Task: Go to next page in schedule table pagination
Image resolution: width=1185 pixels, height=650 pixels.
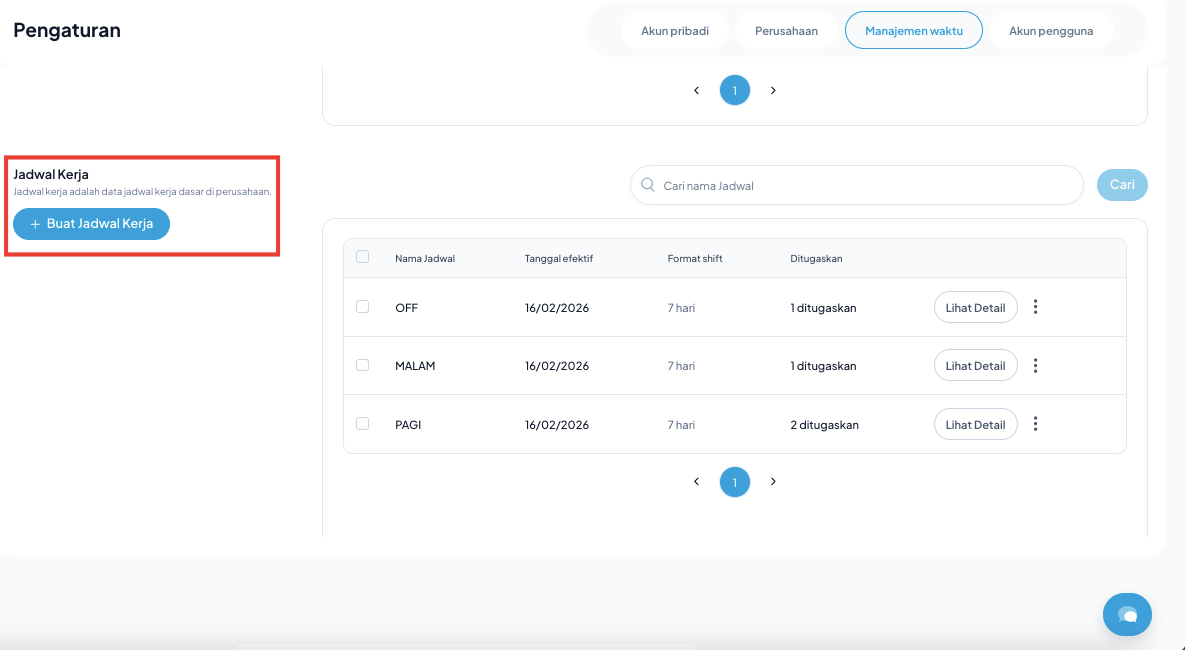Action: [x=773, y=482]
